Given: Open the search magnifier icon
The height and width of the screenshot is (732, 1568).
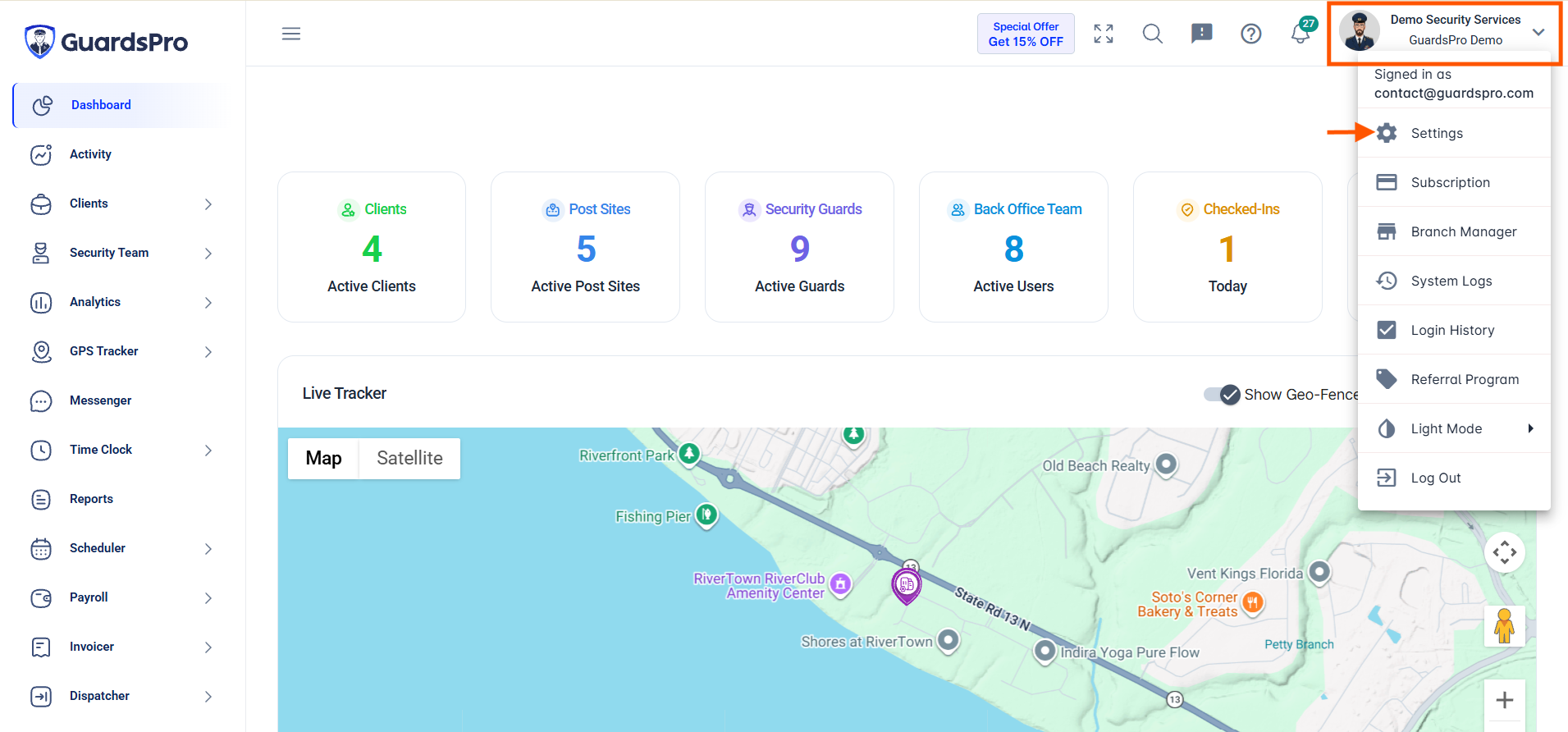Looking at the screenshot, I should click(1153, 34).
